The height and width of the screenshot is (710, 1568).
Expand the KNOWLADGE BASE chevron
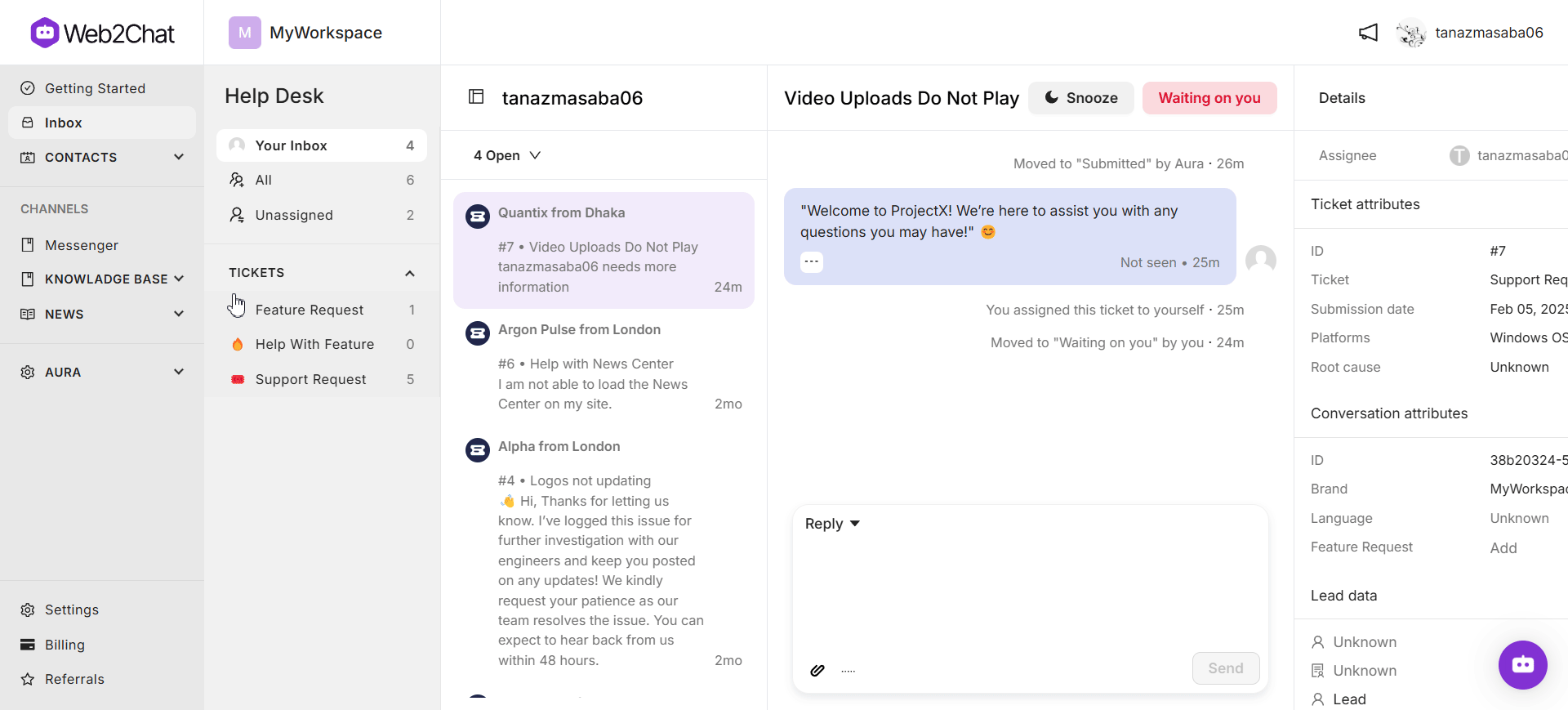coord(179,279)
